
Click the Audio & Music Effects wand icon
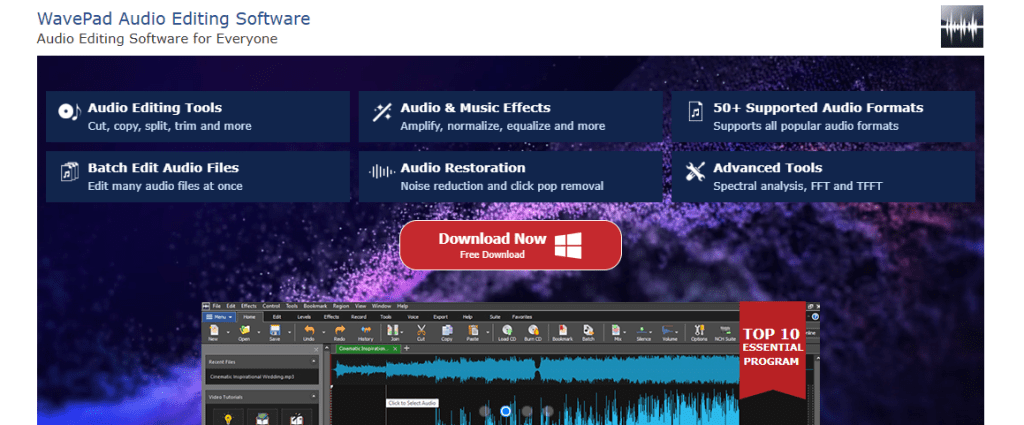381,112
